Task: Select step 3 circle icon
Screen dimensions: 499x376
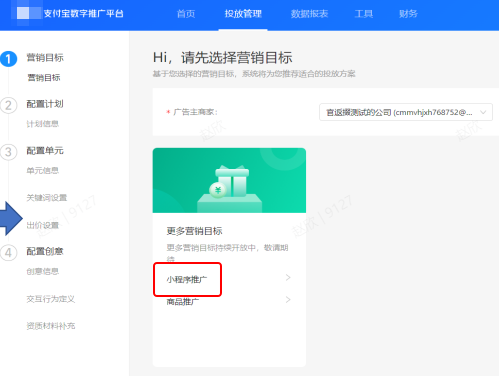Action: [x=8, y=152]
